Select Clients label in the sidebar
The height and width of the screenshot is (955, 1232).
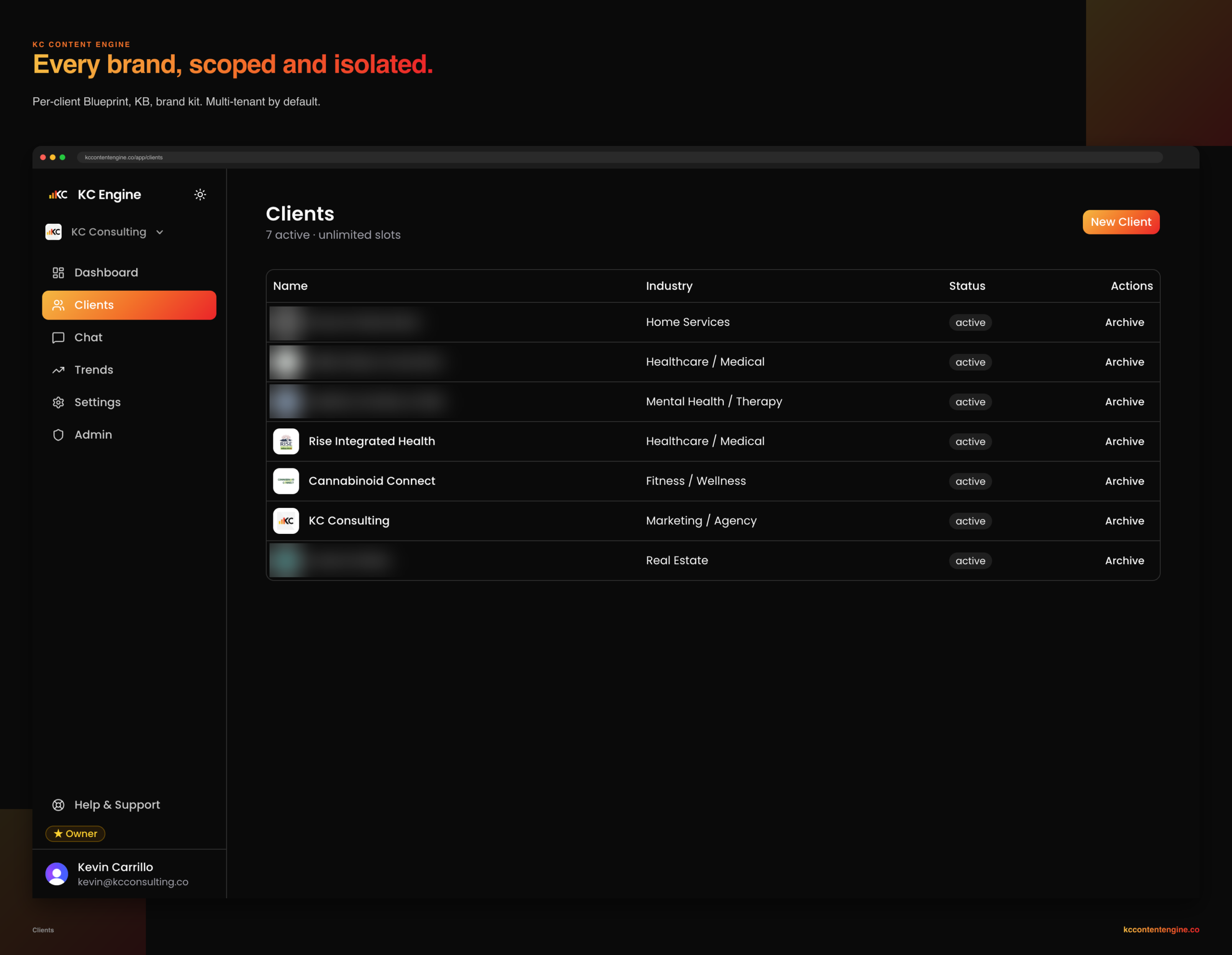pyautogui.click(x=94, y=305)
